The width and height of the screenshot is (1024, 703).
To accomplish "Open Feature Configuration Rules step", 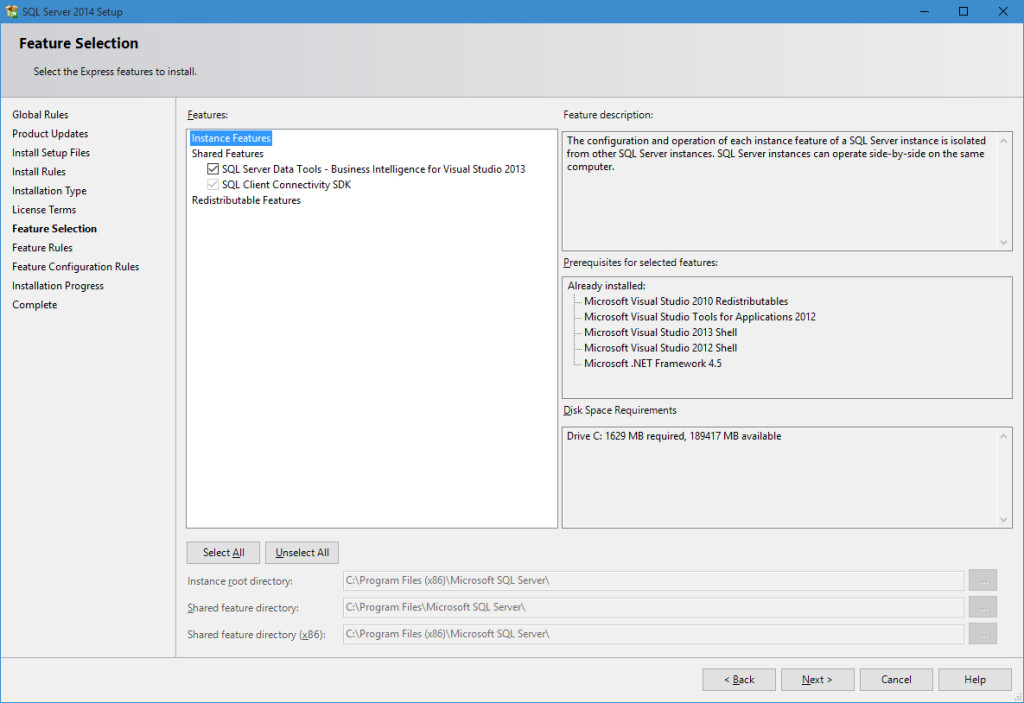I will coord(75,267).
